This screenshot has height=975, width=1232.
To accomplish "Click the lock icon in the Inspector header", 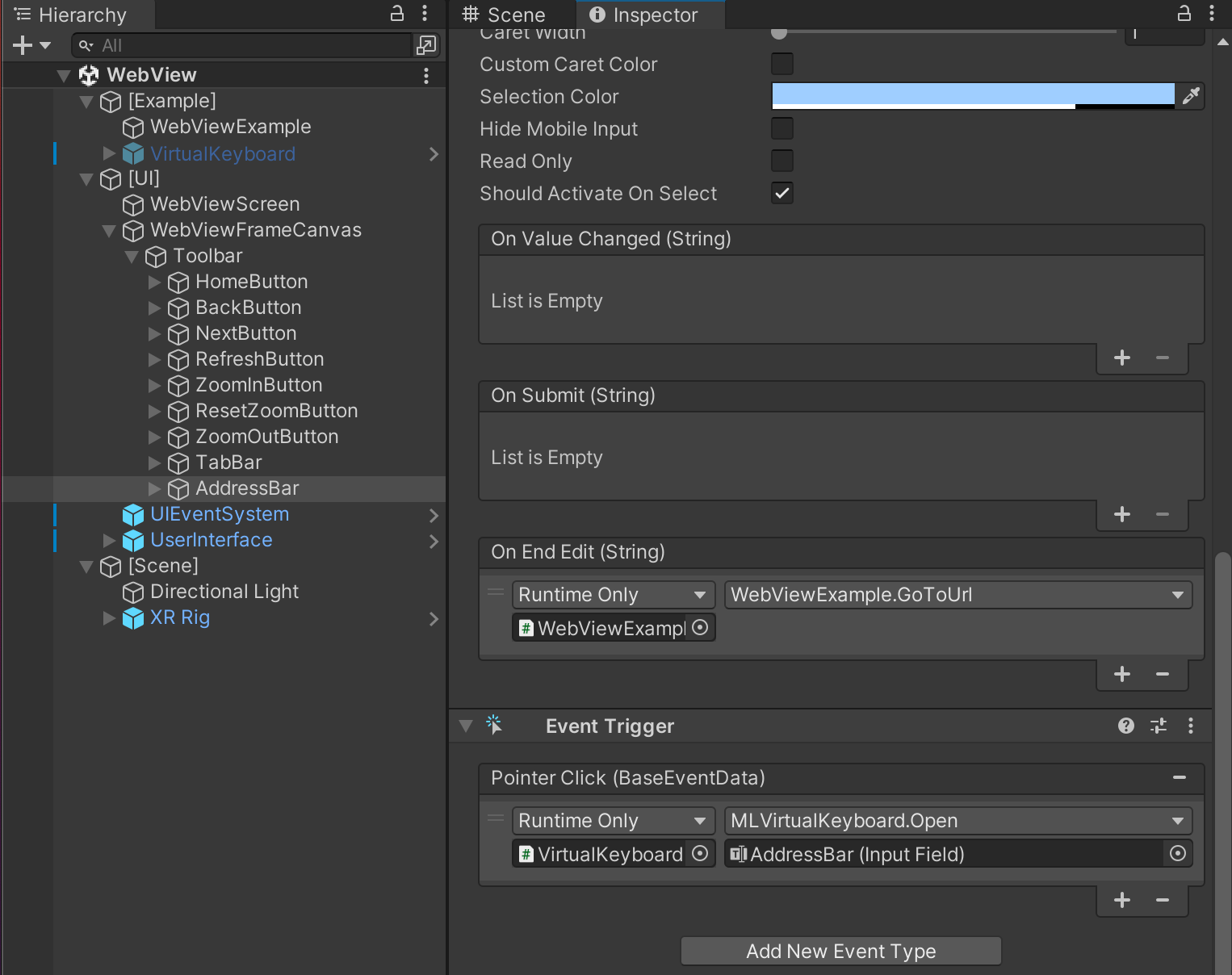I will [x=1184, y=14].
